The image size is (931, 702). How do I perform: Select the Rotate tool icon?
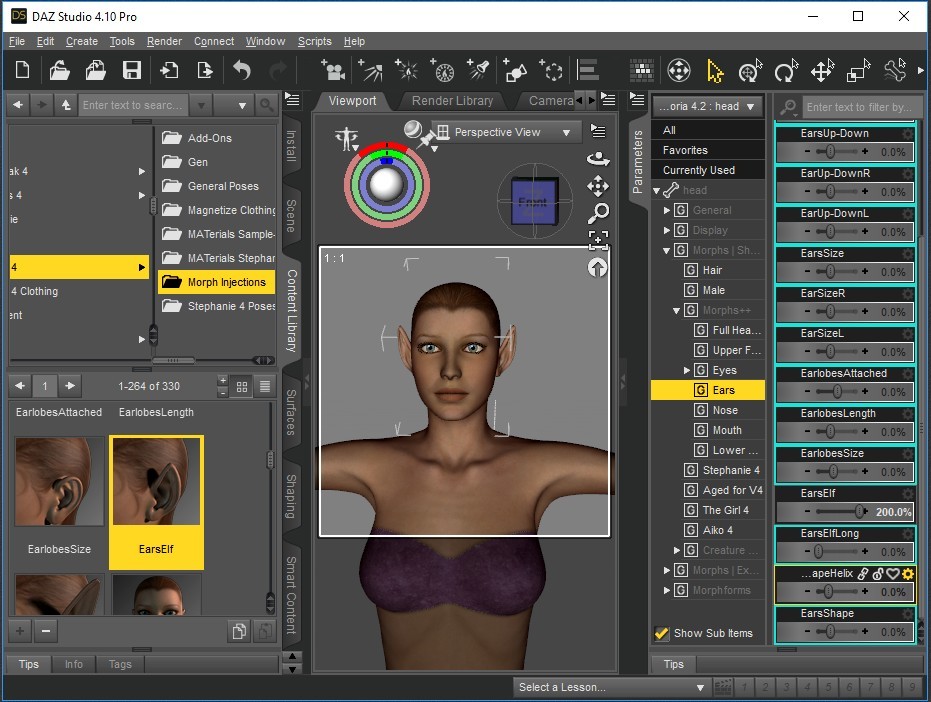(786, 71)
